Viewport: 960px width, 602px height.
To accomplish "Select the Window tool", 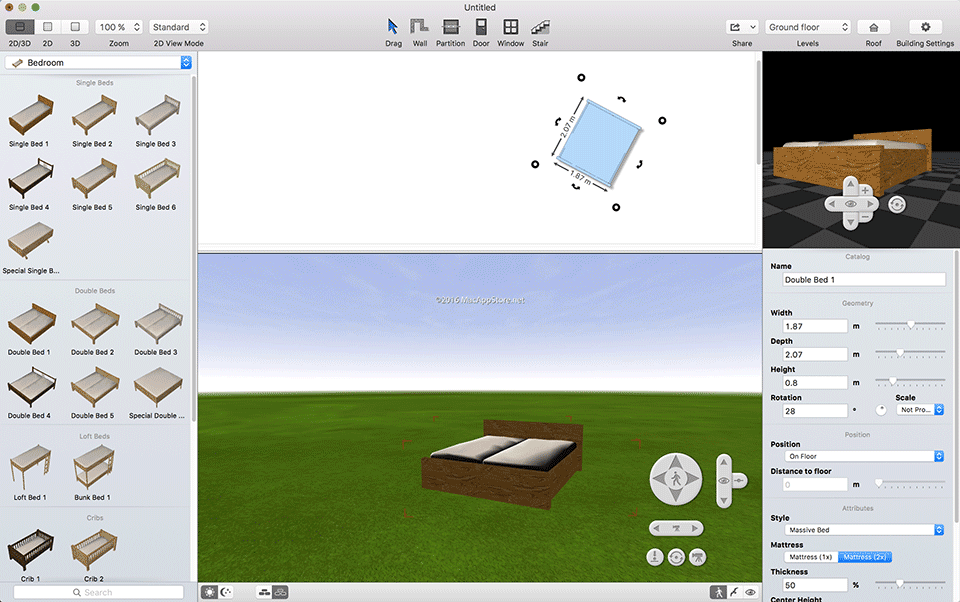I will pos(510,28).
